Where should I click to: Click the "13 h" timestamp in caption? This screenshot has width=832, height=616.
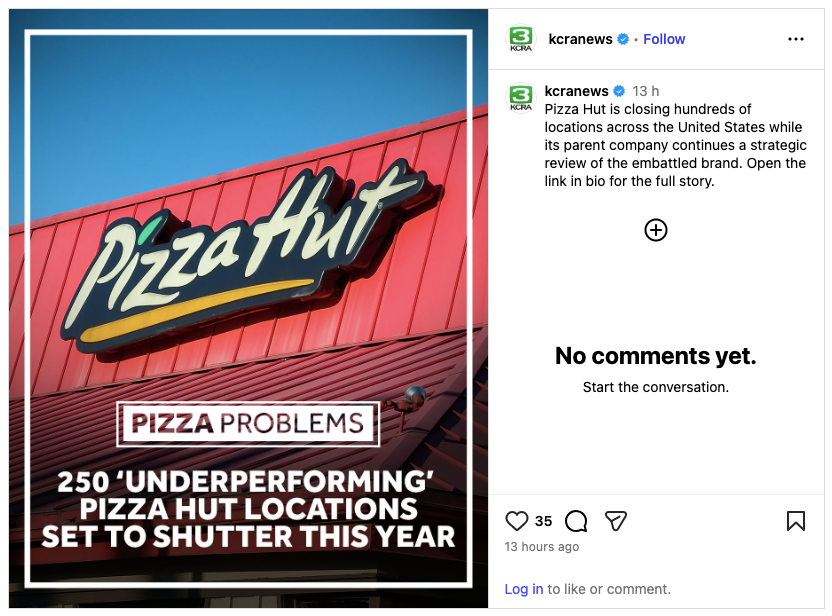click(646, 91)
